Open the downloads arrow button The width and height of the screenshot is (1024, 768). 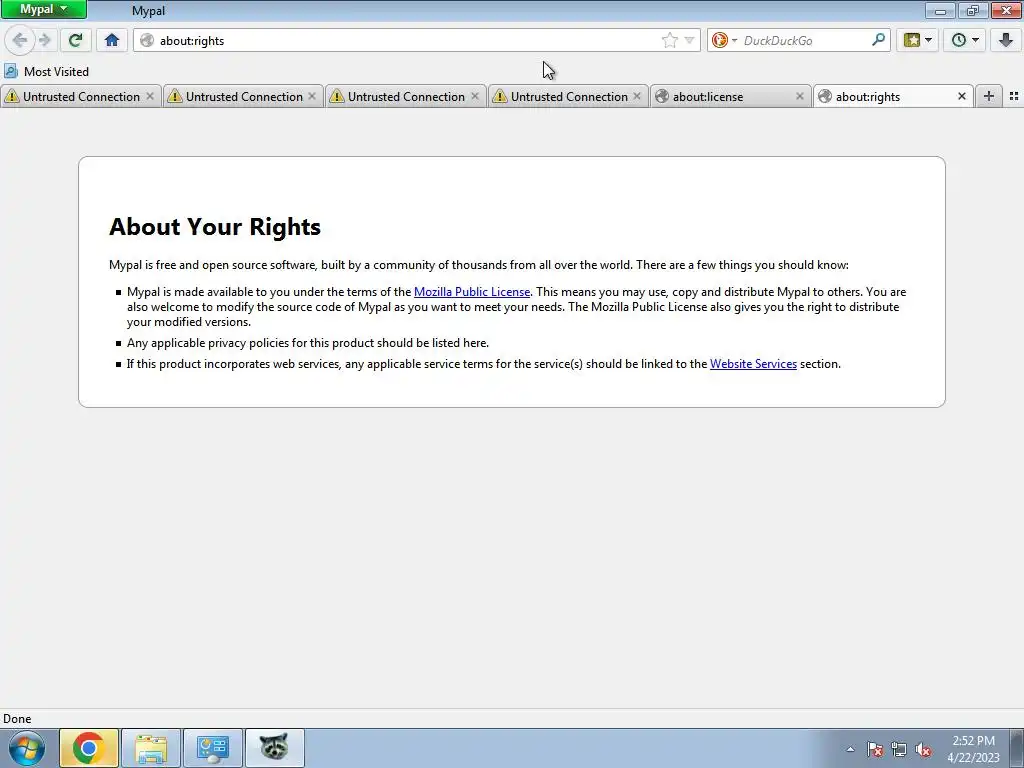pos(1006,40)
